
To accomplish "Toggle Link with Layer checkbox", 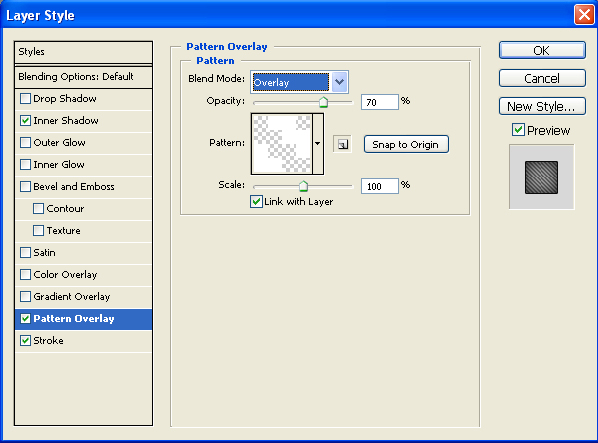I will tap(256, 201).
